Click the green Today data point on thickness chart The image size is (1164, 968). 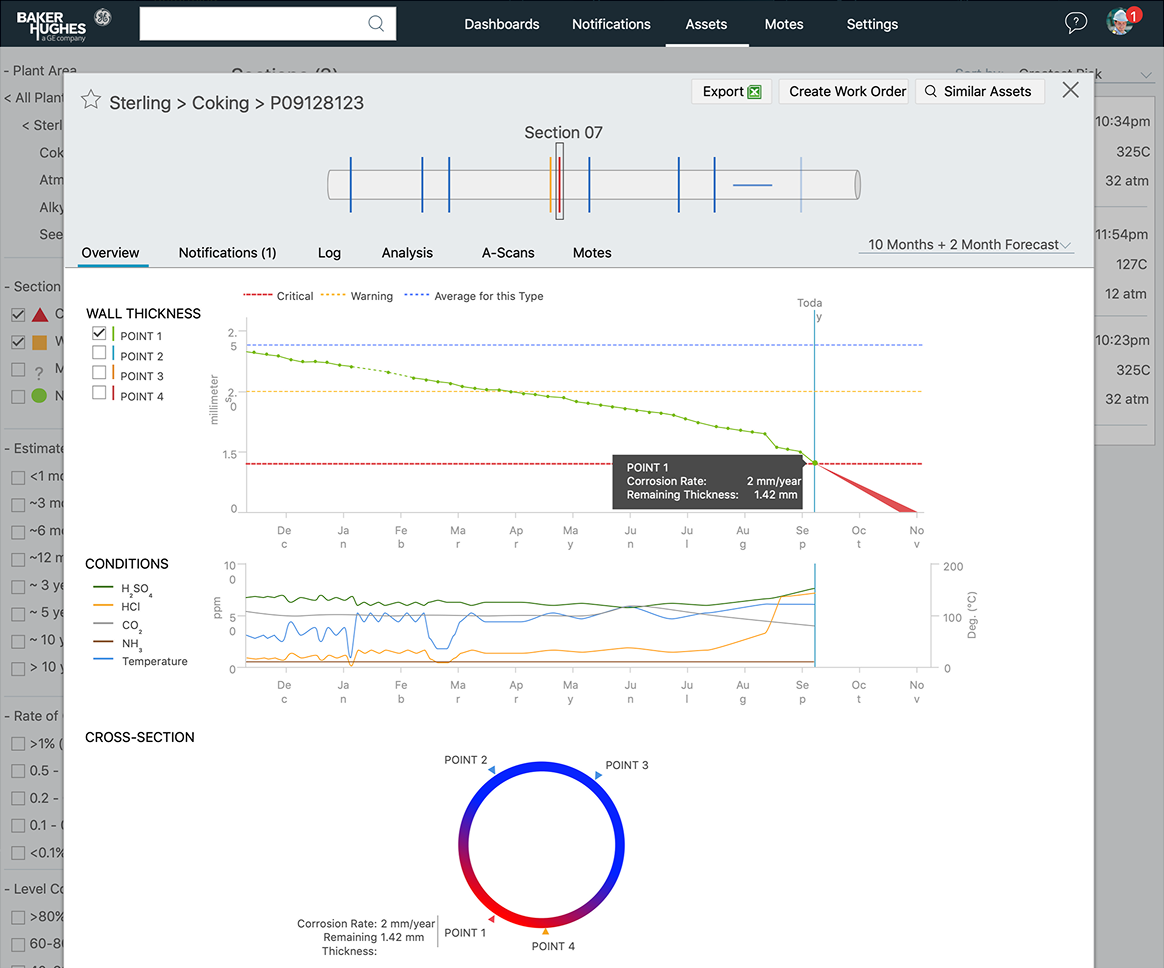[815, 463]
